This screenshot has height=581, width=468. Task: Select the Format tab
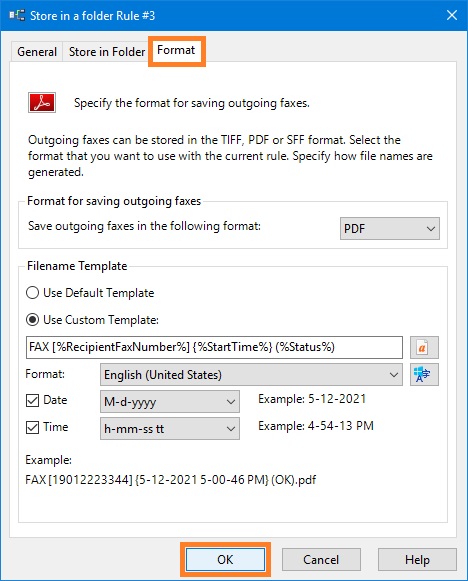[x=176, y=50]
